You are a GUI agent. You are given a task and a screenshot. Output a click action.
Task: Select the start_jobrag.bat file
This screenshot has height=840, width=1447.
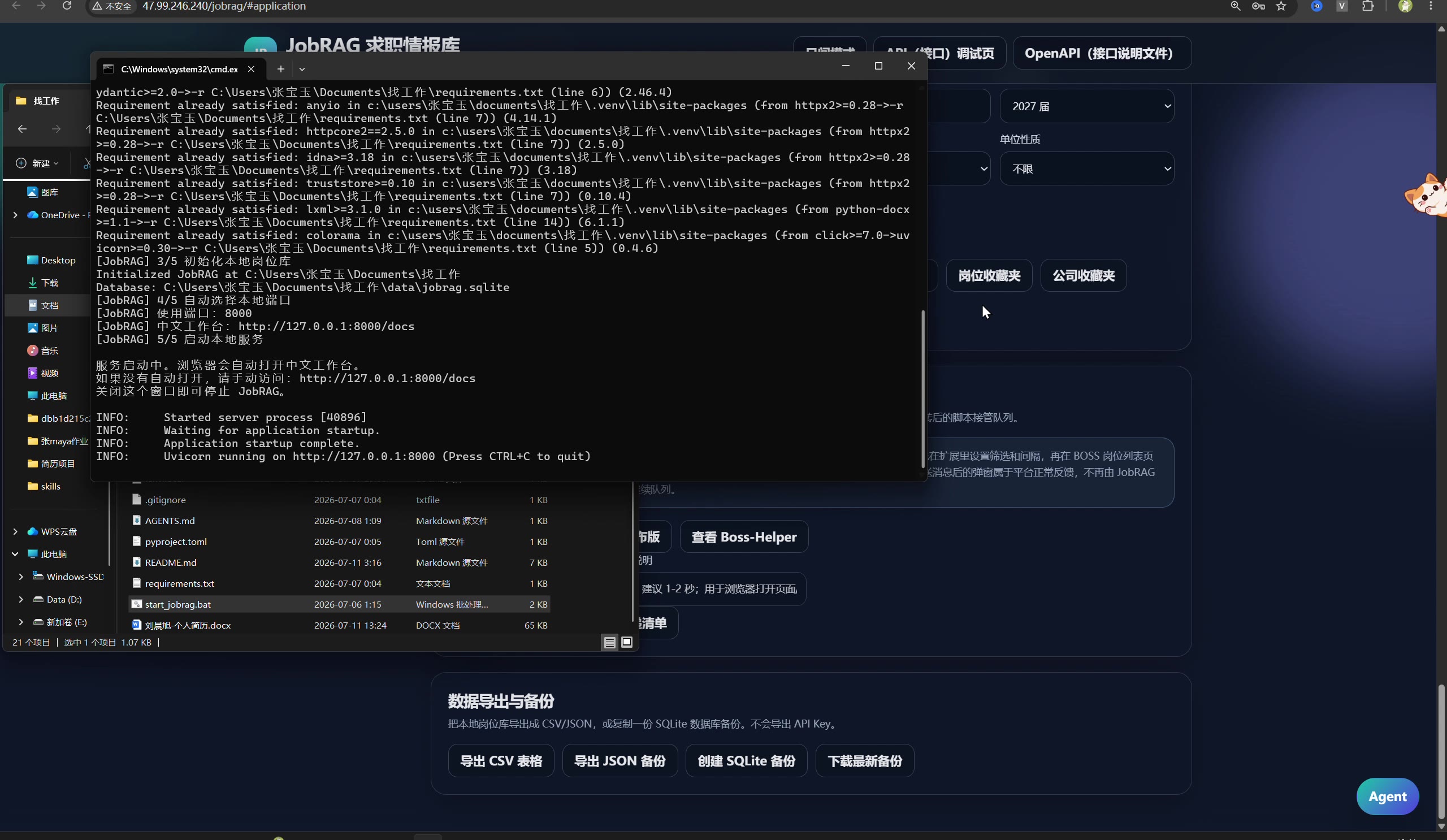tap(339, 604)
